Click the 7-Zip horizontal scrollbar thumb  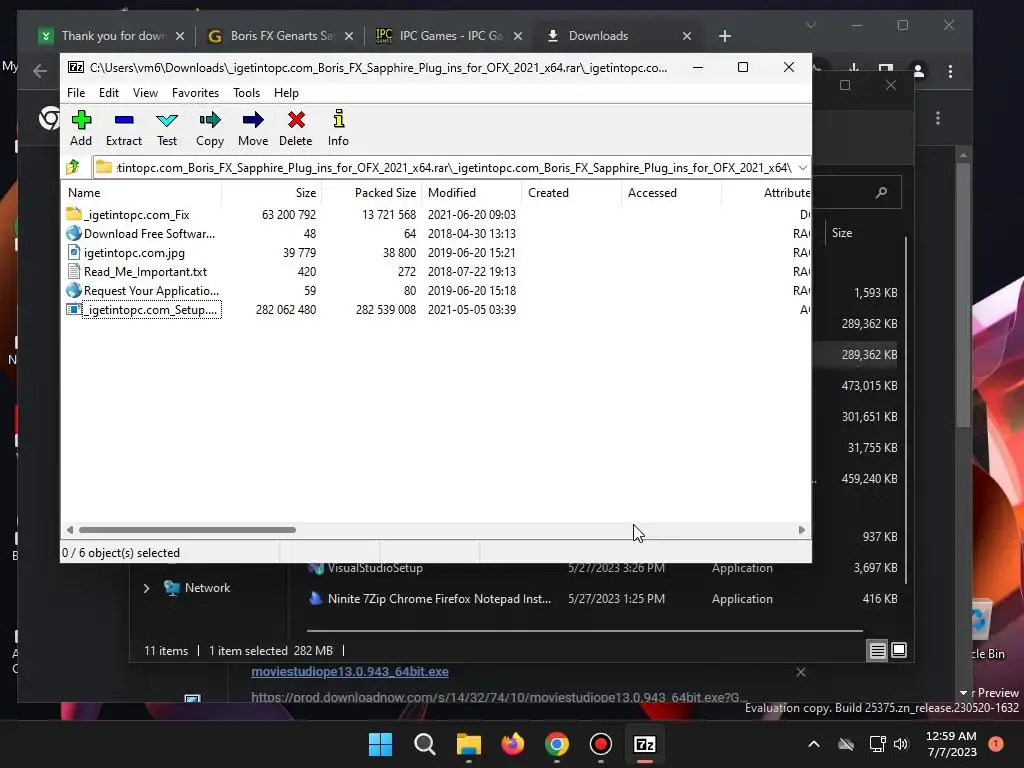click(x=187, y=530)
